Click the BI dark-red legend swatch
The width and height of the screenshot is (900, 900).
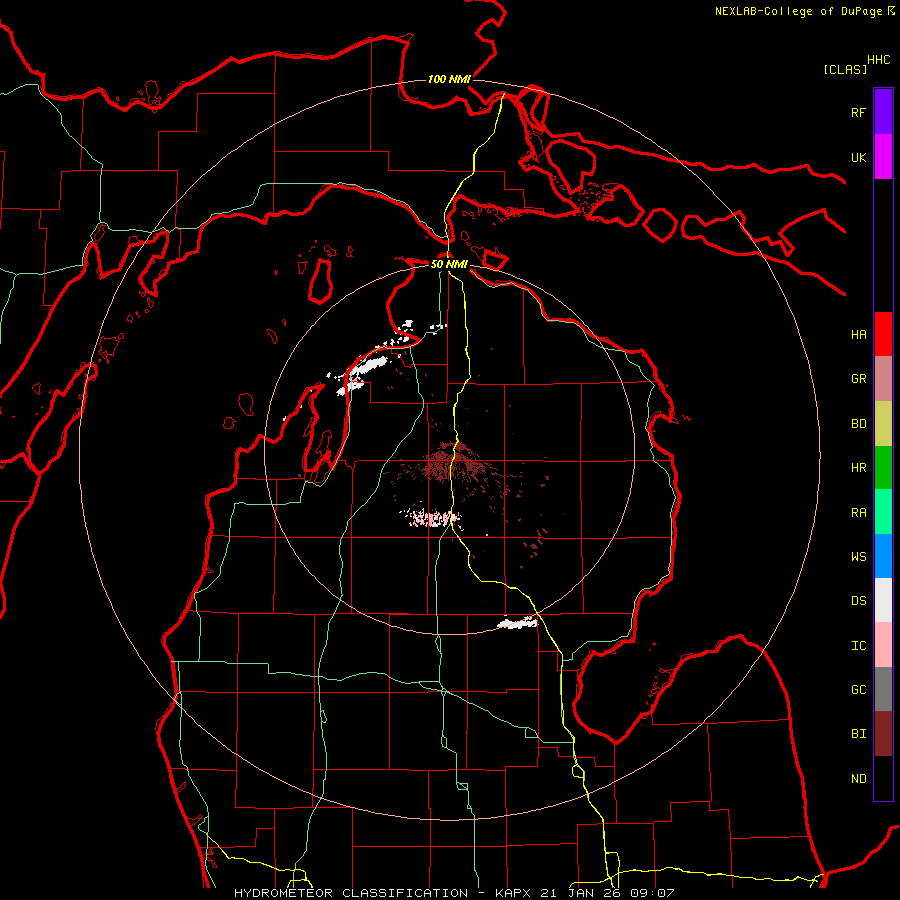(x=883, y=734)
